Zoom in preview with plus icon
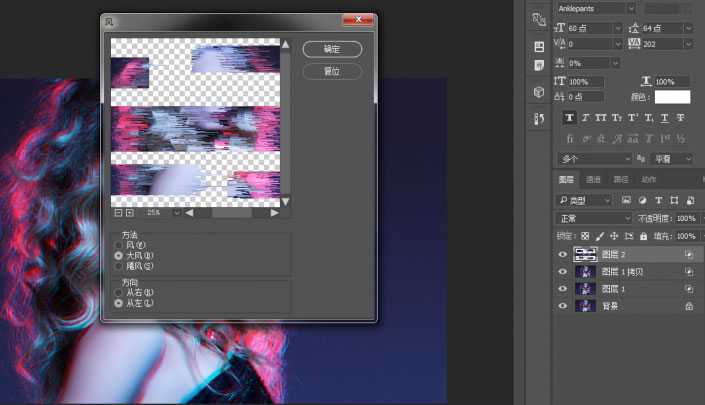Viewport: 705px width, 405px height. (x=129, y=212)
